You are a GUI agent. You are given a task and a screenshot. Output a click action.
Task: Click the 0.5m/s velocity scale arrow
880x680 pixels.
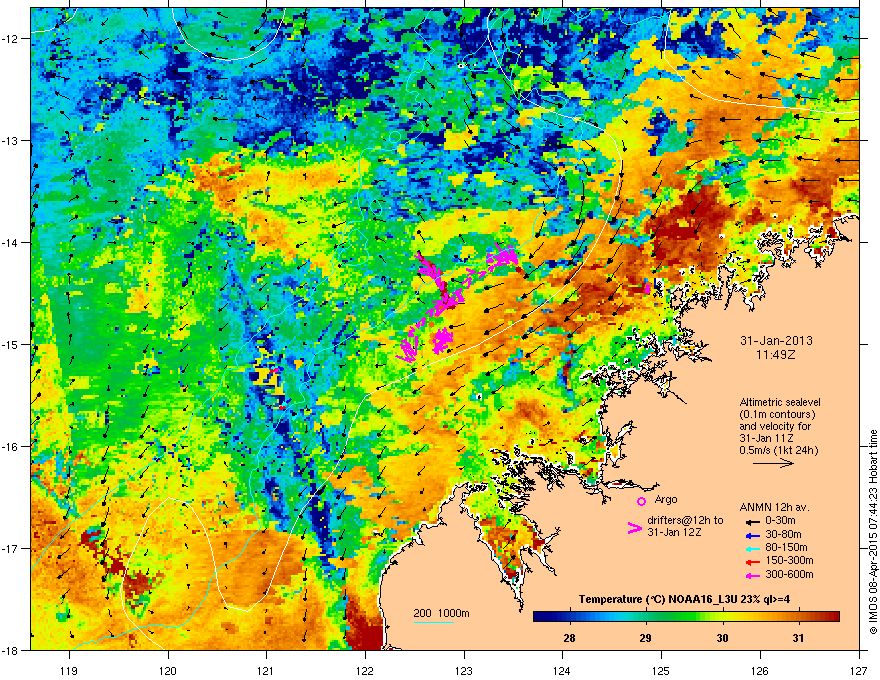pos(773,463)
